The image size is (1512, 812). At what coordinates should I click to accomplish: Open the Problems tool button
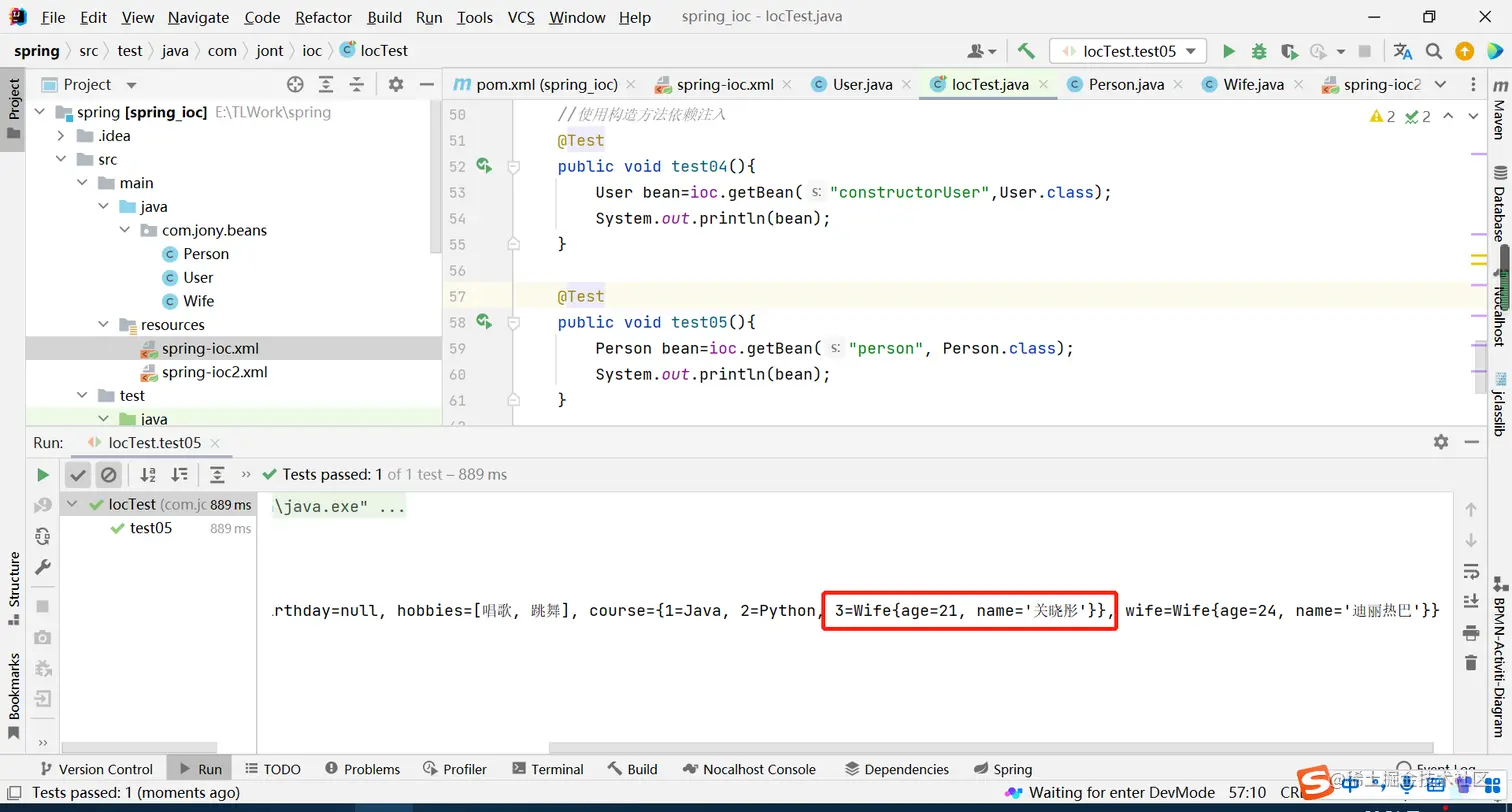click(x=362, y=769)
